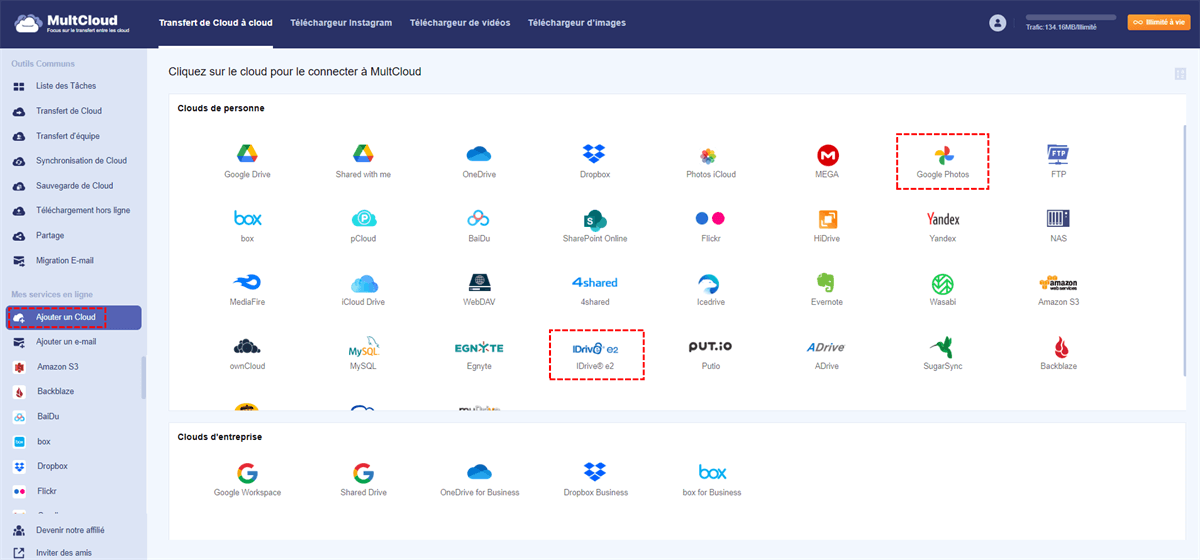
Task: Choose the Egnyte cloud
Action: point(479,353)
